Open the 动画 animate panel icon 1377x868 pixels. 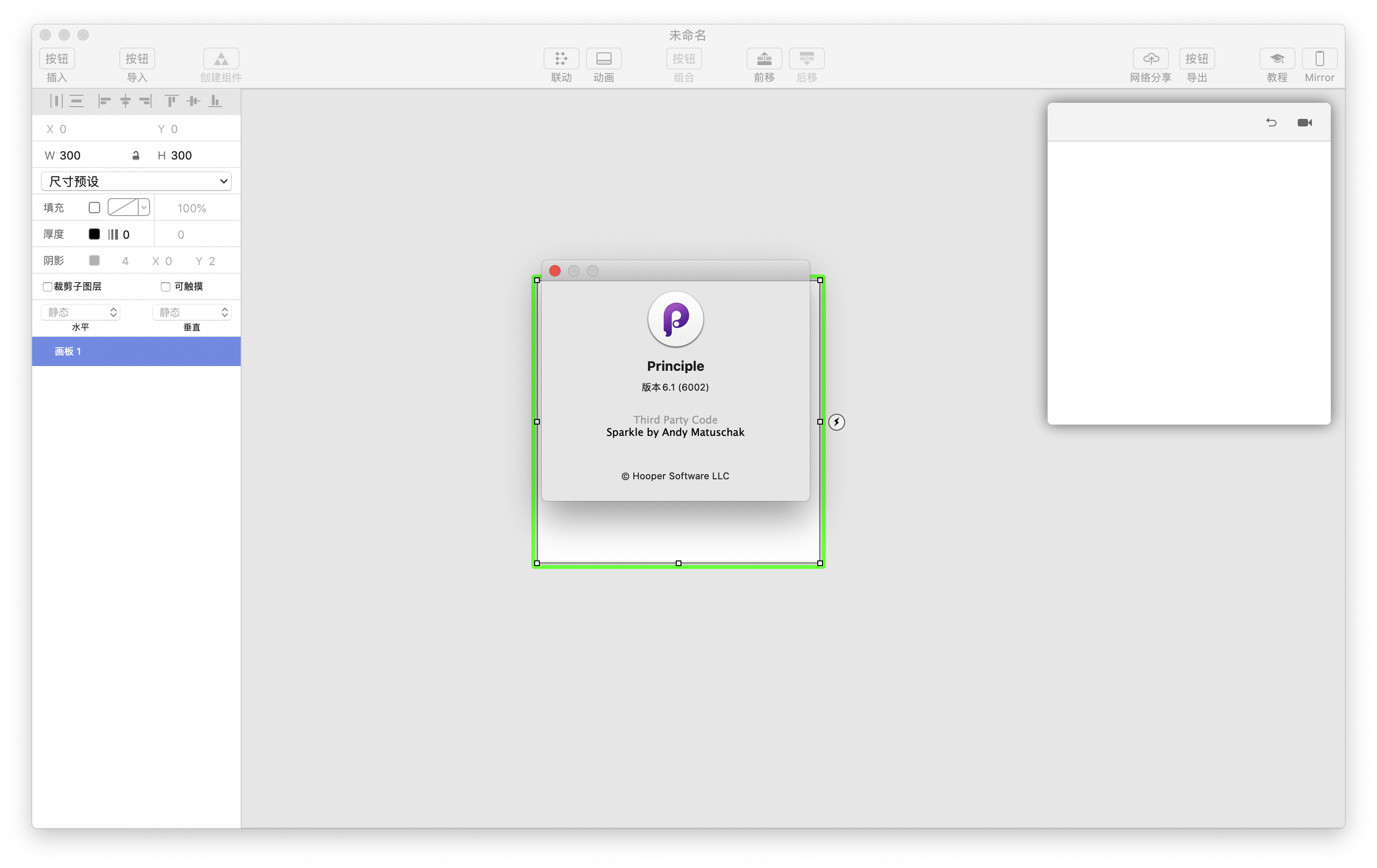point(603,58)
